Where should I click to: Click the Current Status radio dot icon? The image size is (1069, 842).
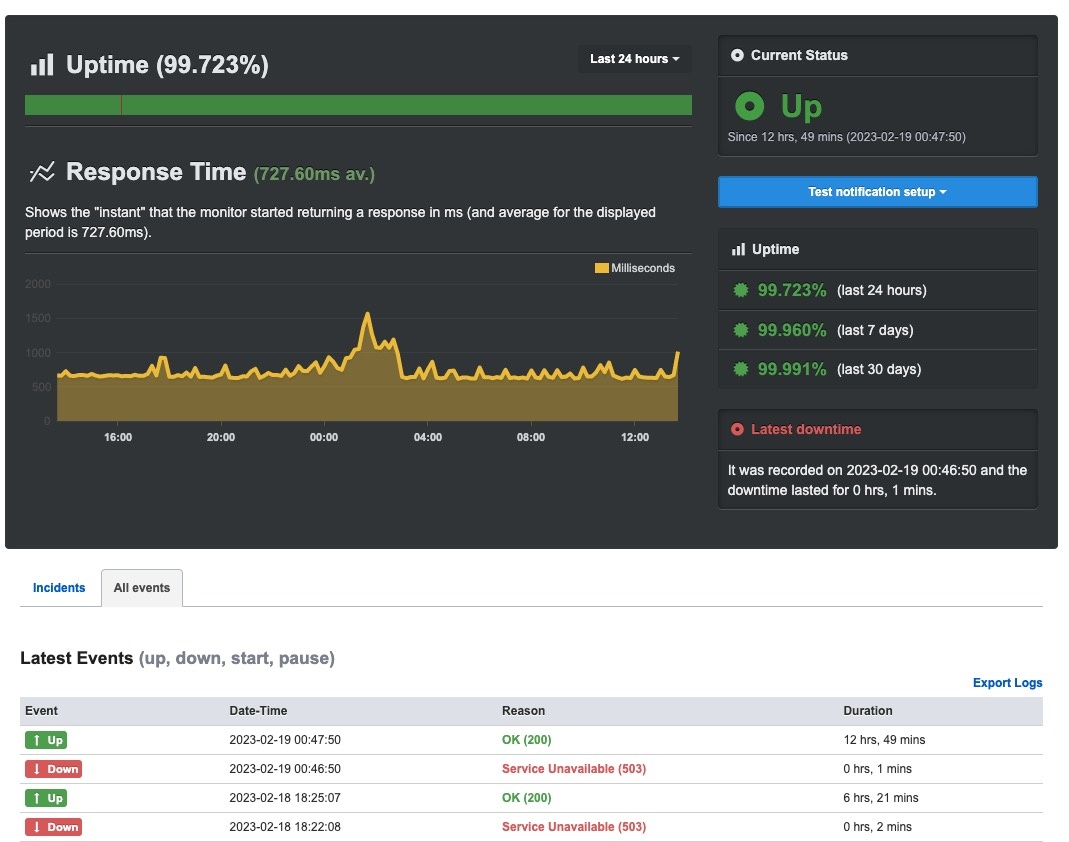pyautogui.click(x=738, y=56)
